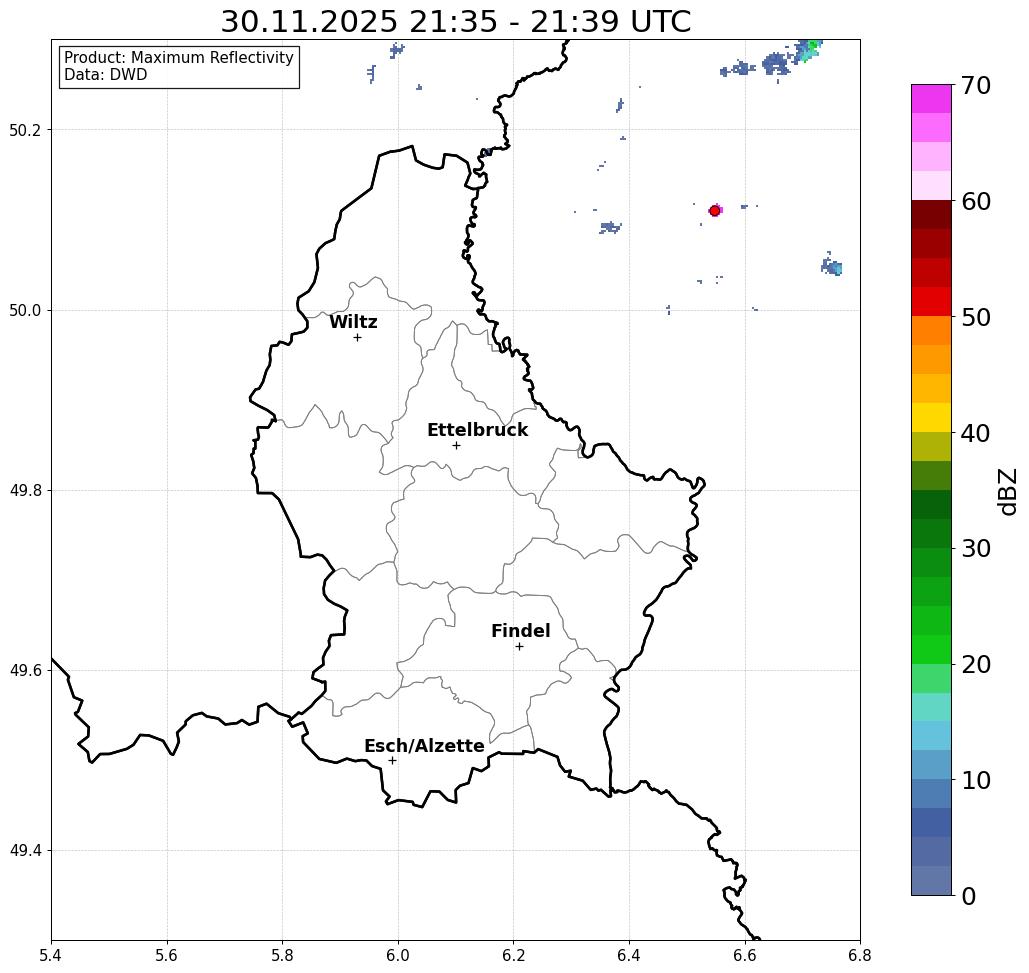Click the latitude label 50.0
Screen dimensions: 1029x973
coord(25,310)
